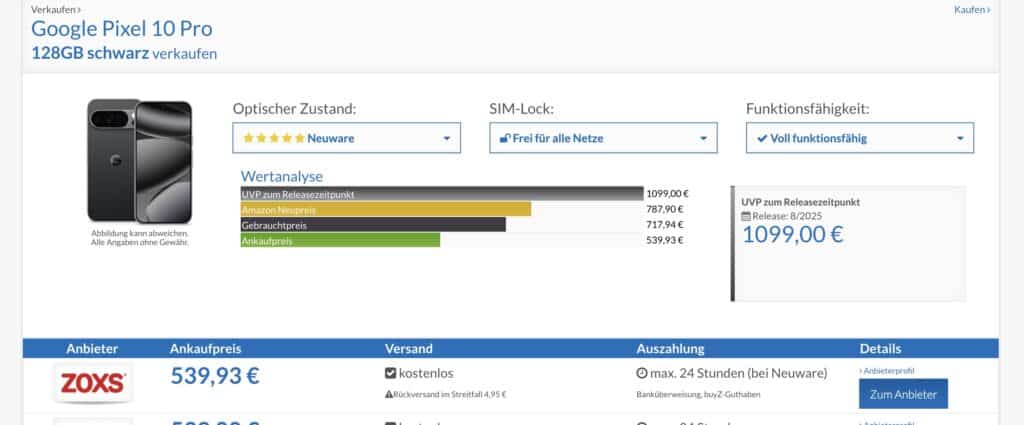Open the SIM-Lock Frei für alle Netze dropdown
The image size is (1024, 425).
603,138
